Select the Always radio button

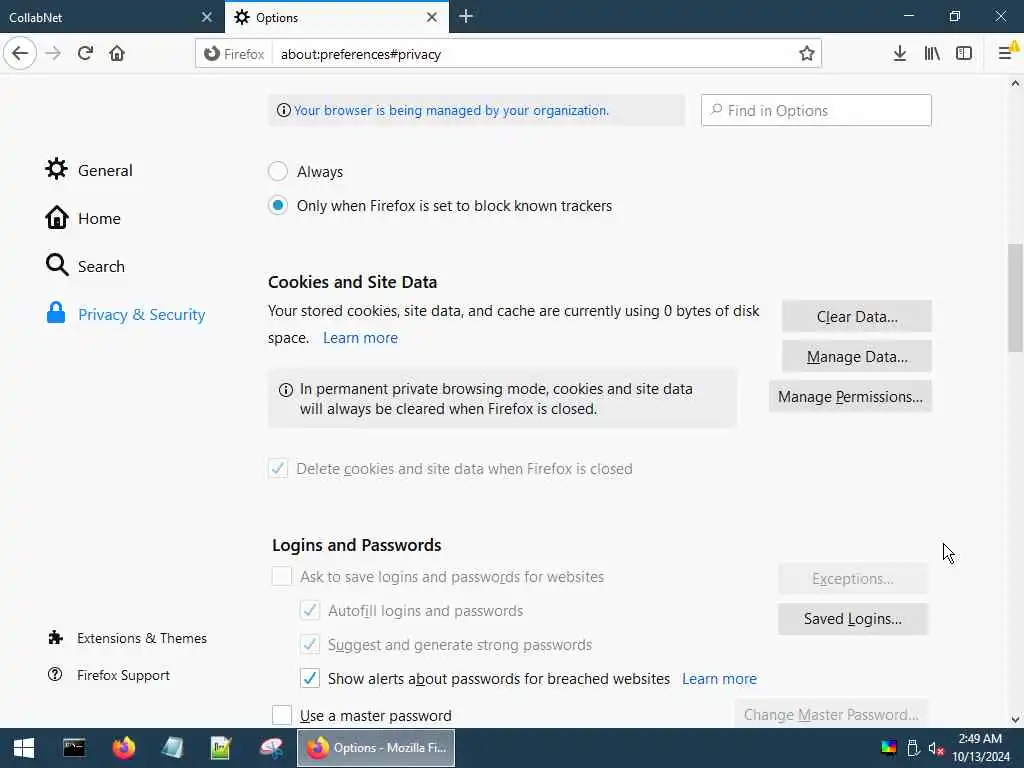278,172
